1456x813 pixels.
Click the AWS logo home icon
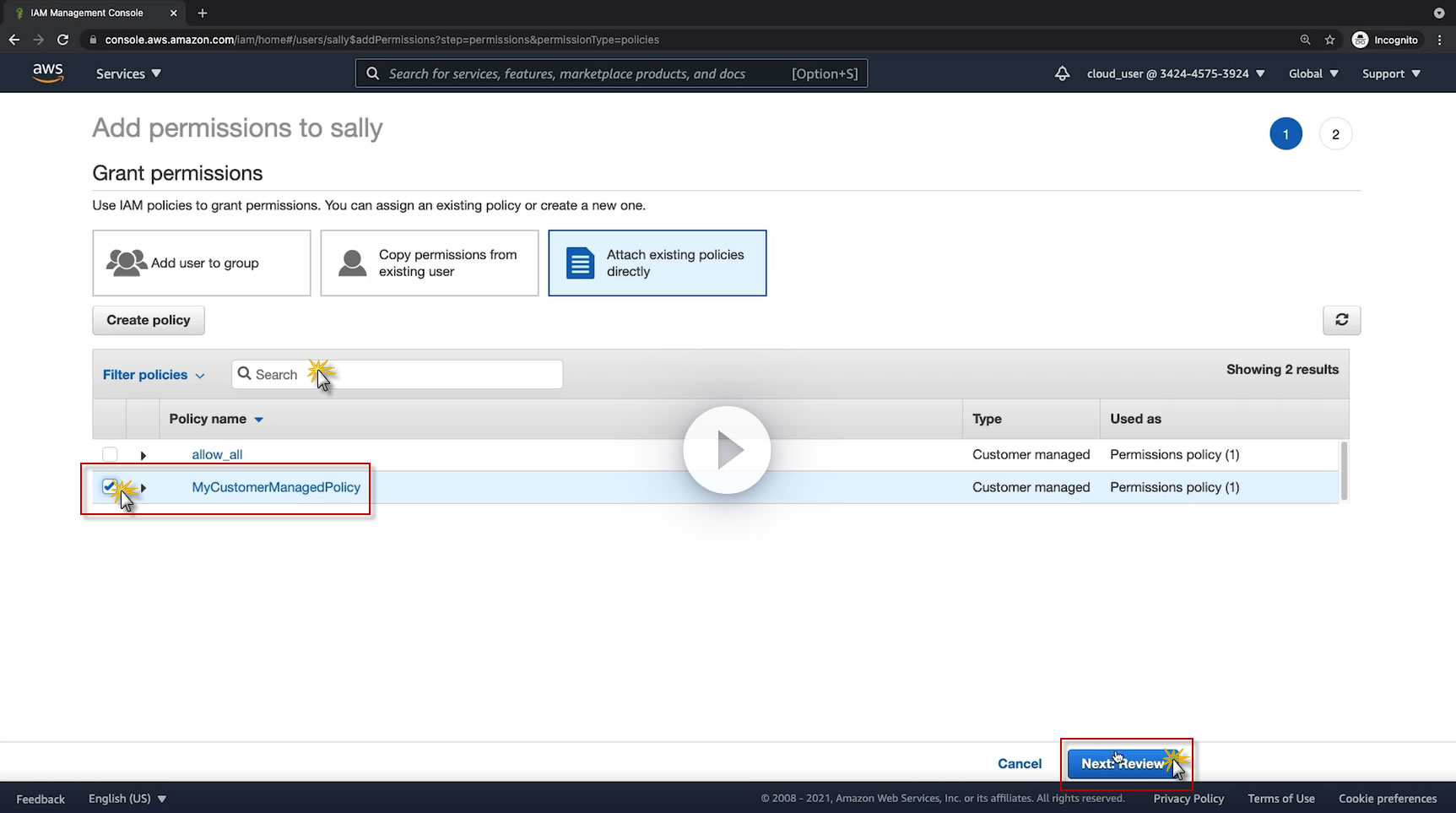pyautogui.click(x=48, y=73)
